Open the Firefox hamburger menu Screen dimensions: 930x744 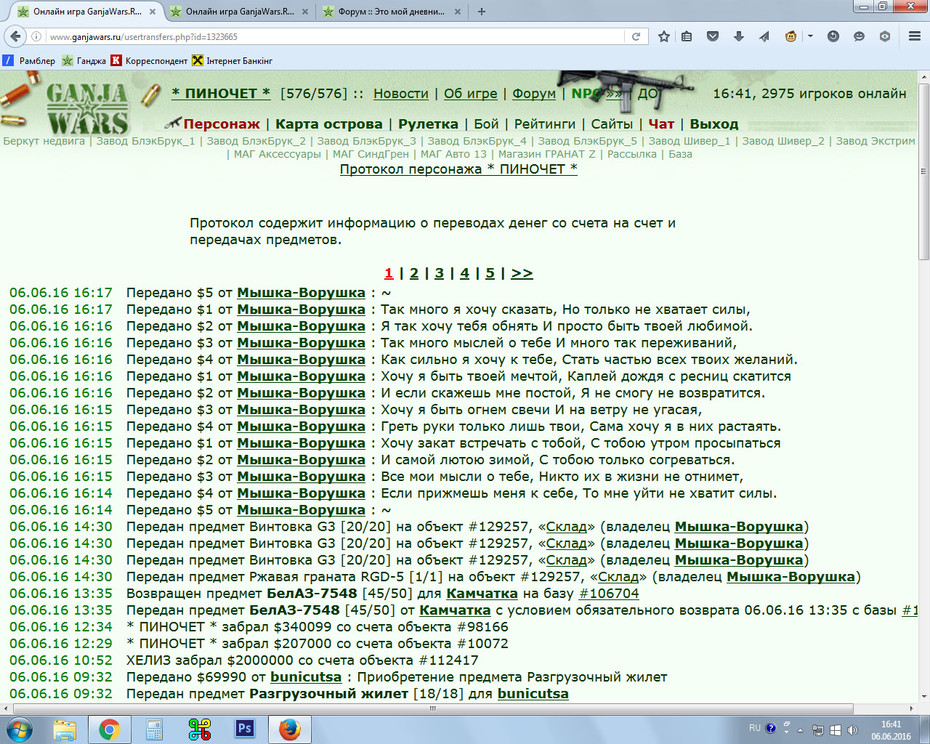click(x=915, y=36)
